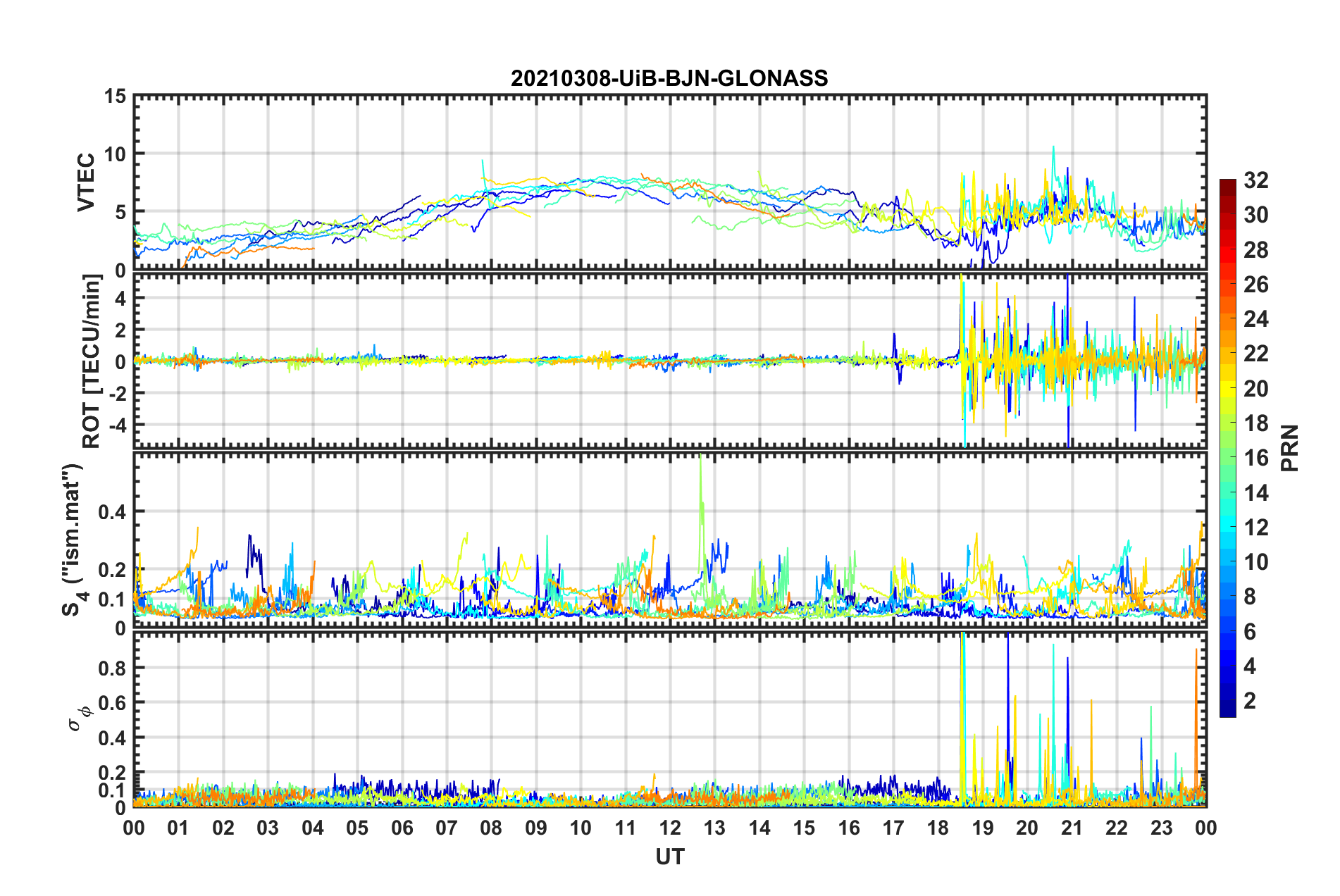Click UT axis tick label 13

click(714, 828)
